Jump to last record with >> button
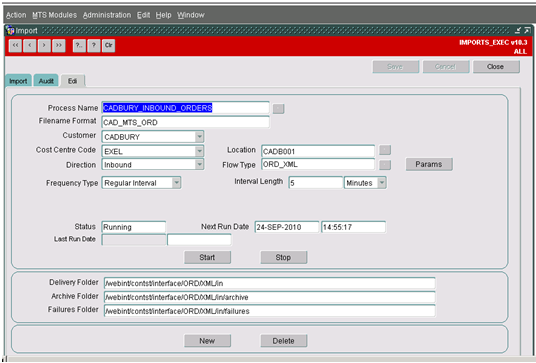Image resolution: width=536 pixels, height=363 pixels. [59, 45]
